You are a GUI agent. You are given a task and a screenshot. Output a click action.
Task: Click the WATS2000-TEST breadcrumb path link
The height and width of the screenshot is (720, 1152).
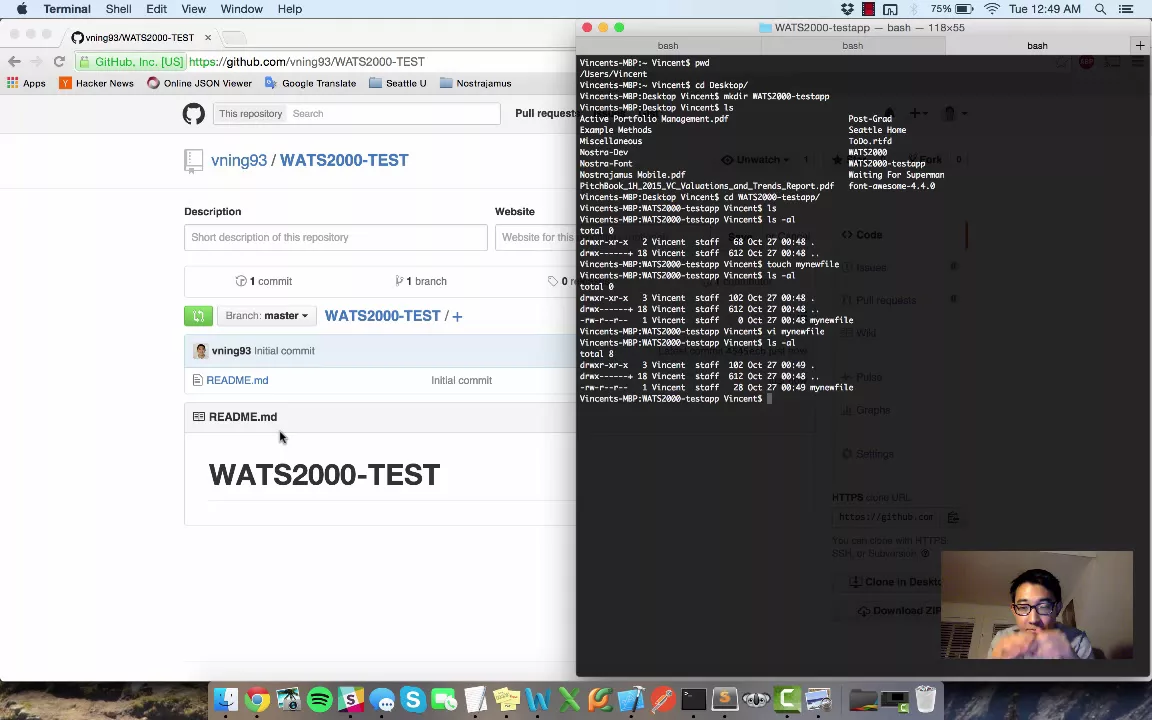(x=382, y=316)
